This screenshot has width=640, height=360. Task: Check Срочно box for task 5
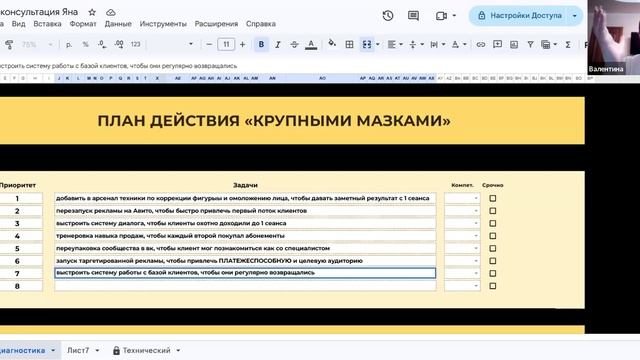point(493,248)
